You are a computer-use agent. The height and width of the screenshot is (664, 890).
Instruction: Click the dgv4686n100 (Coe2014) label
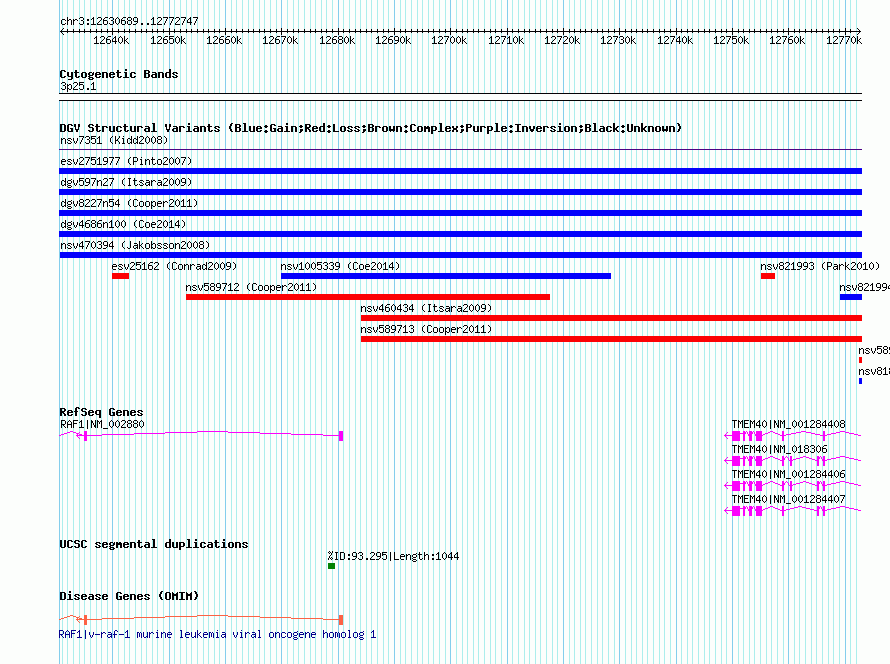123,224
